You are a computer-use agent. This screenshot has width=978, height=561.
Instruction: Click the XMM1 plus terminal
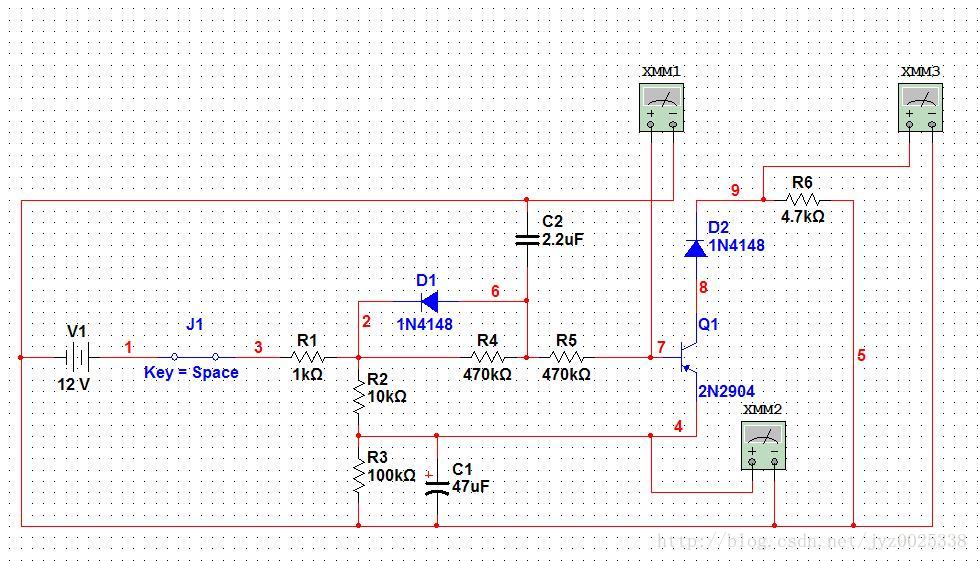pos(651,124)
